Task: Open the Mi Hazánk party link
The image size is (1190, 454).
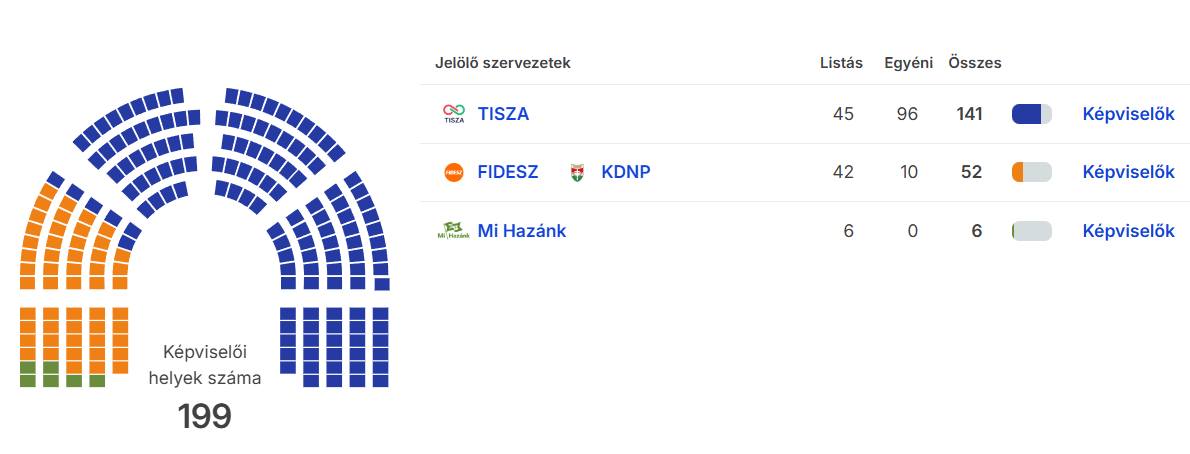Action: (x=522, y=231)
